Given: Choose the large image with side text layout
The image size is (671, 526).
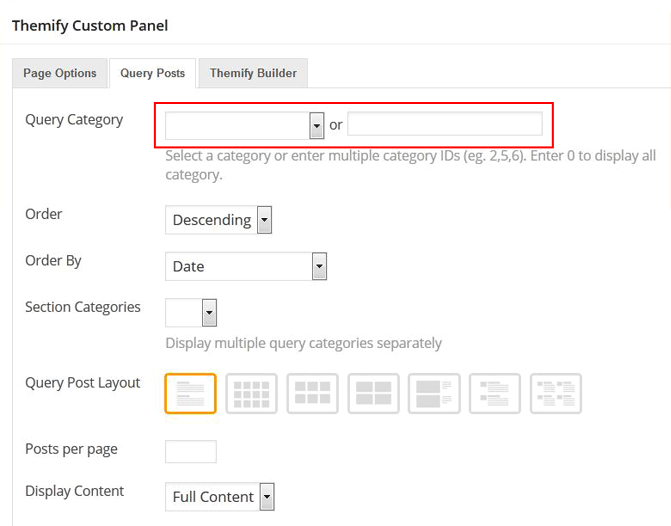Looking at the screenshot, I should pos(434,393).
